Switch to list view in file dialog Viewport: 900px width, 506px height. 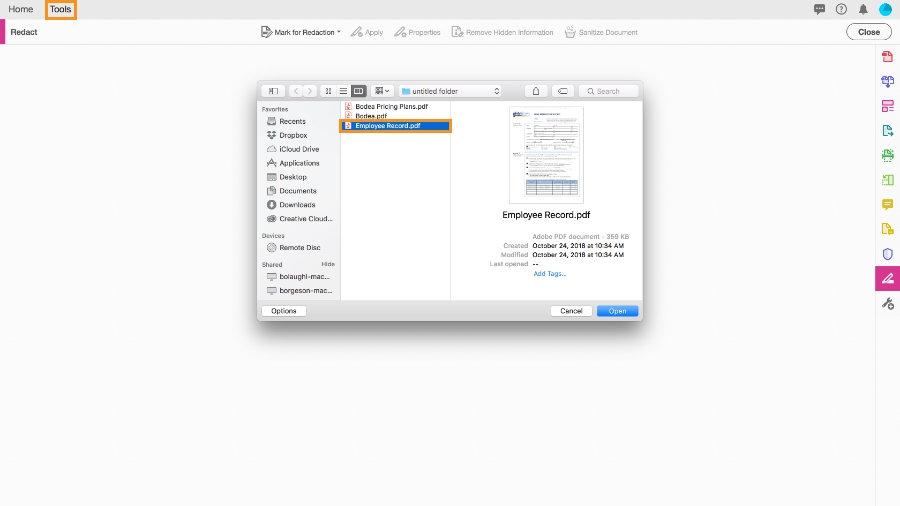(343, 91)
